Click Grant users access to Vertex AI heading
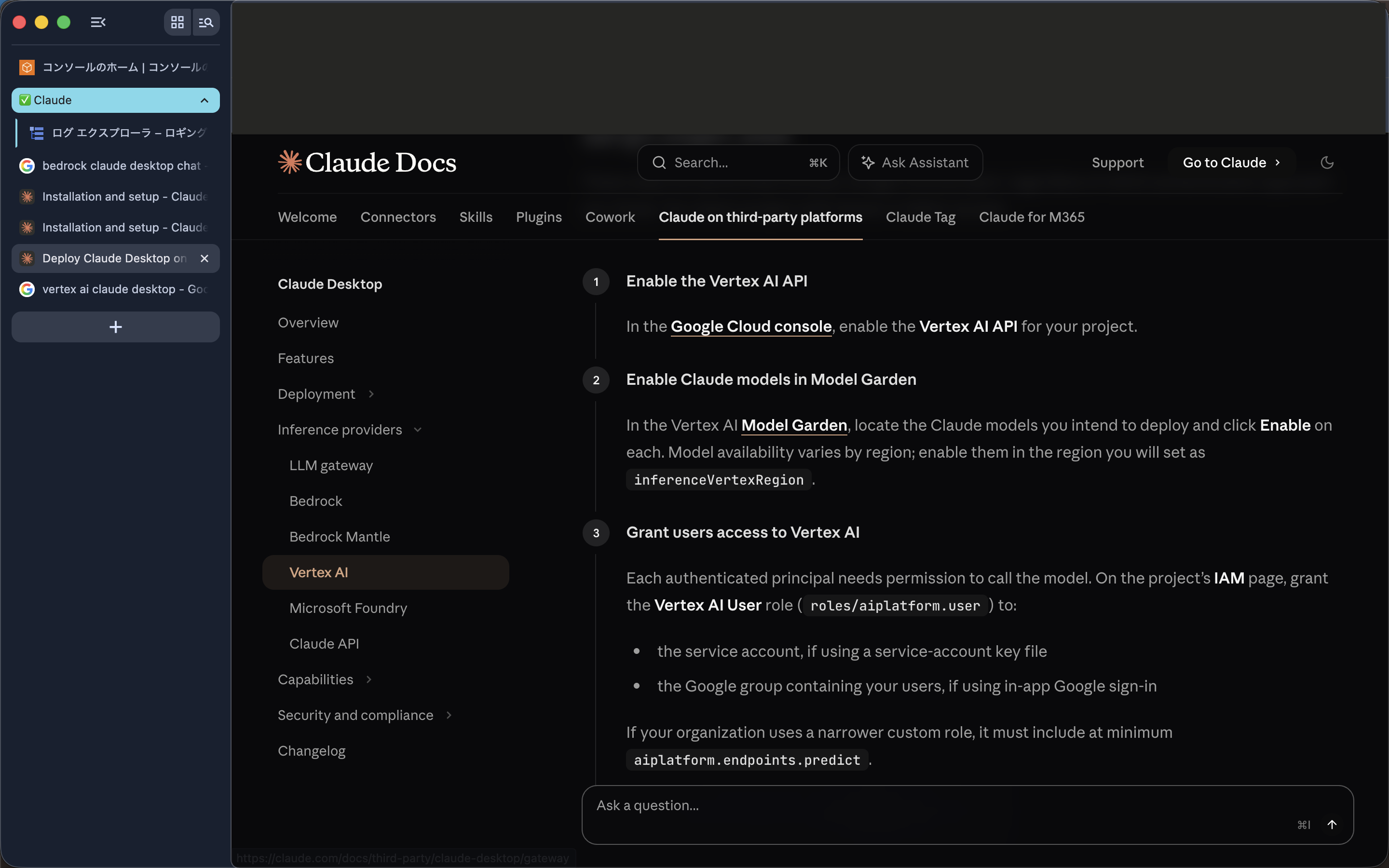 743,532
